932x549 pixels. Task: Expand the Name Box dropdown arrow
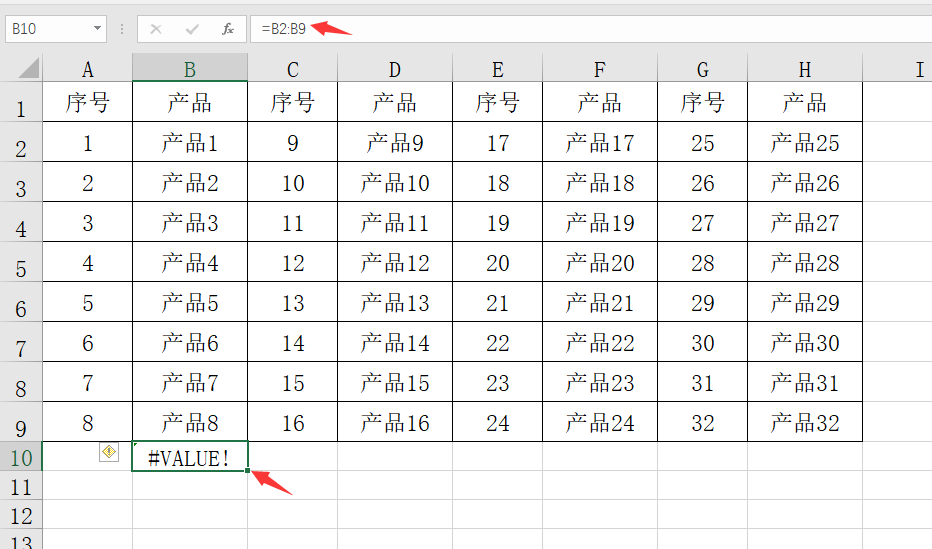97,29
